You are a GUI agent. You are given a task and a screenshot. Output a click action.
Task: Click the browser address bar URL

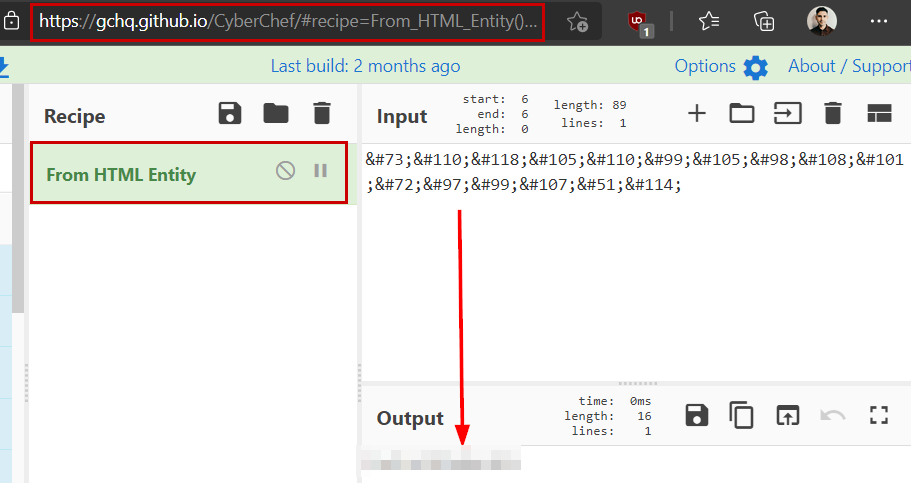point(288,22)
